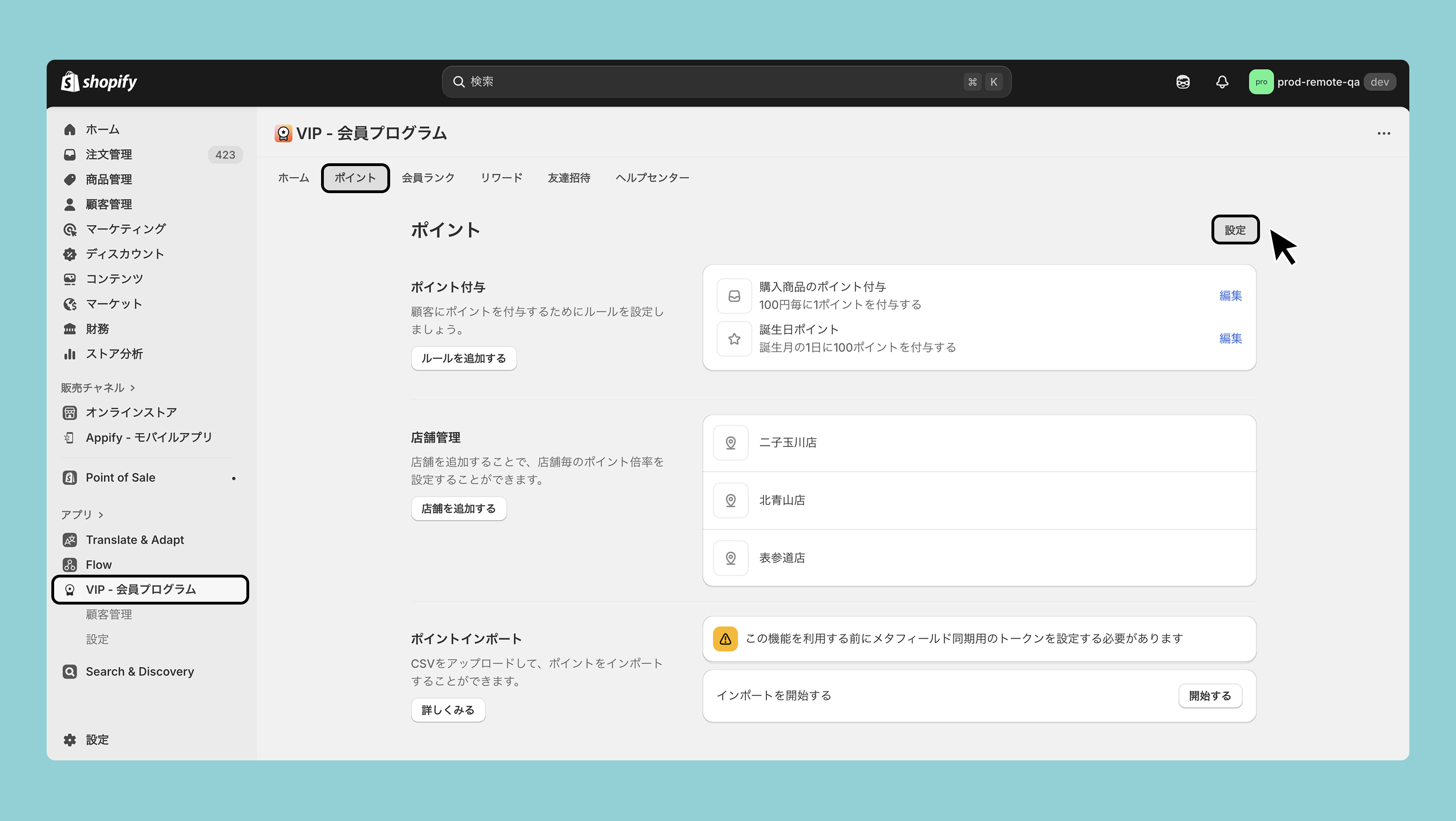Click the settings gear icon at sidebar bottom

pos(70,740)
